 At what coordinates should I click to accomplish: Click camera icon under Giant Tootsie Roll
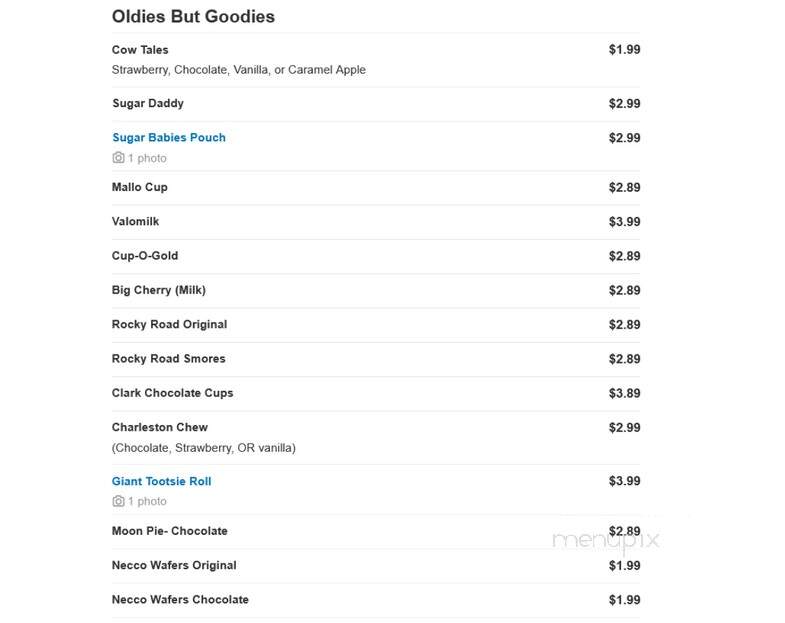click(x=118, y=501)
